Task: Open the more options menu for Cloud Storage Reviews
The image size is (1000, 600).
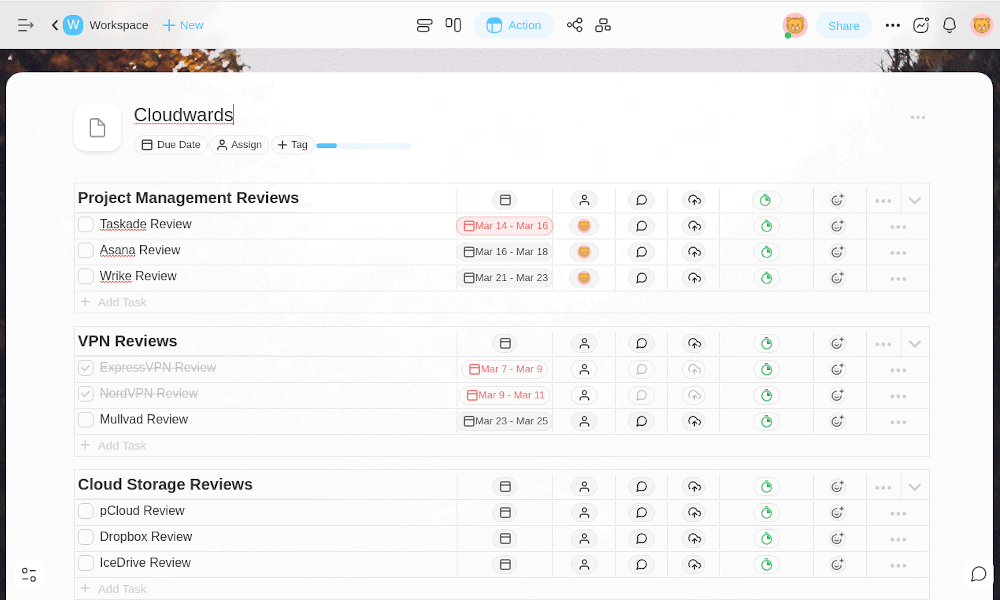Action: click(883, 485)
